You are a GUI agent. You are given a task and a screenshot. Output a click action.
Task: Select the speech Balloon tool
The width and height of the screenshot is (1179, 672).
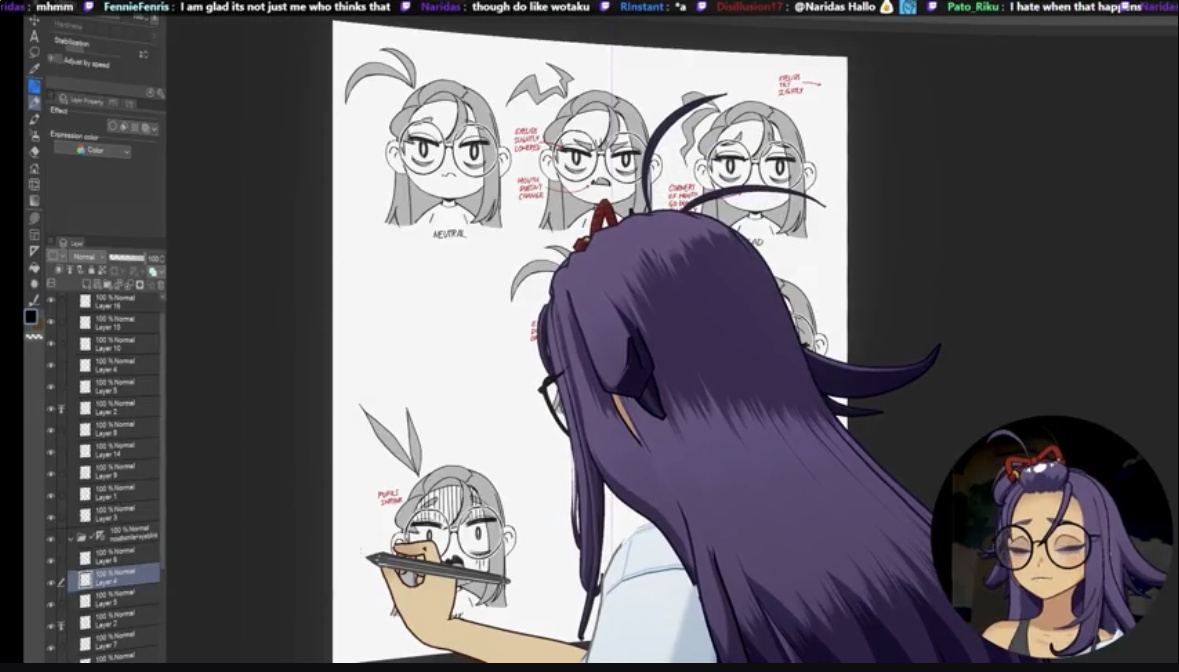click(x=35, y=218)
